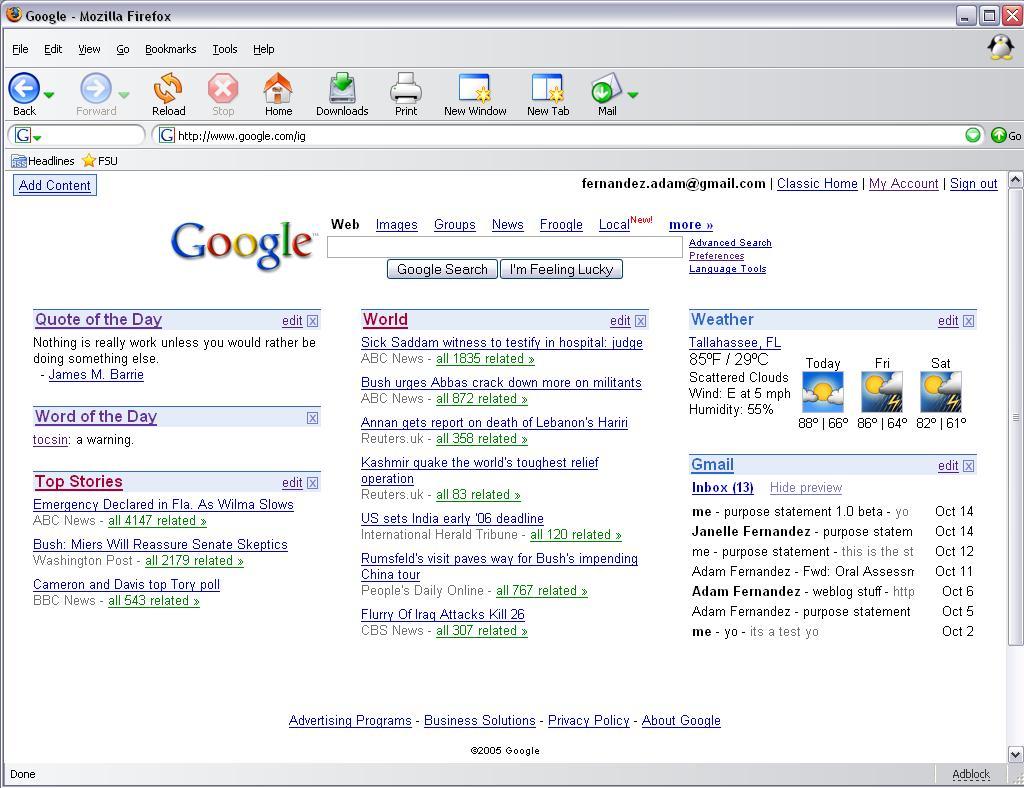Hide preview in Gmail module

[x=806, y=488]
